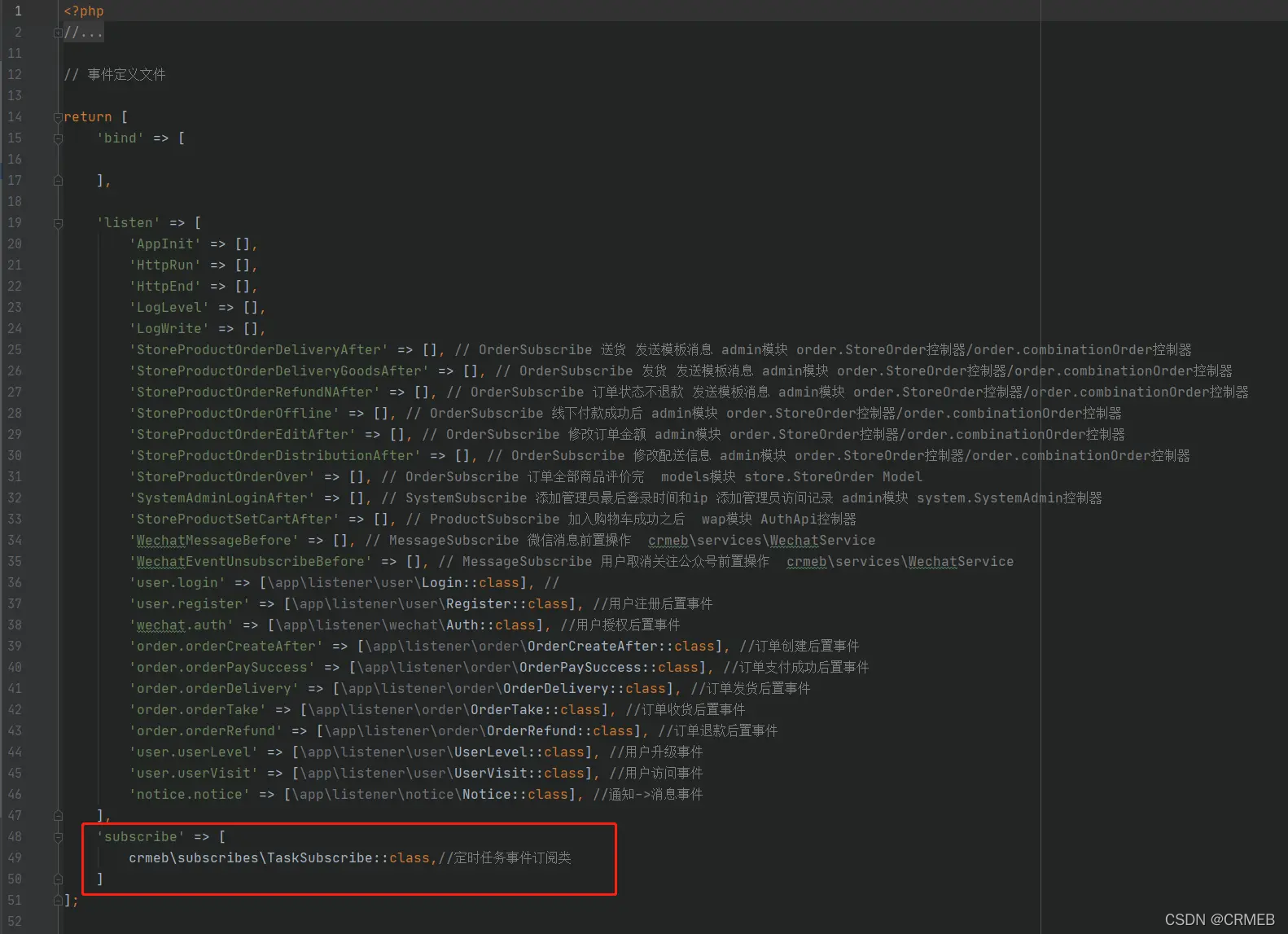Viewport: 1288px width, 934px height.
Task: Click the 'order.orderCreateAfter' key
Action: 226,647
